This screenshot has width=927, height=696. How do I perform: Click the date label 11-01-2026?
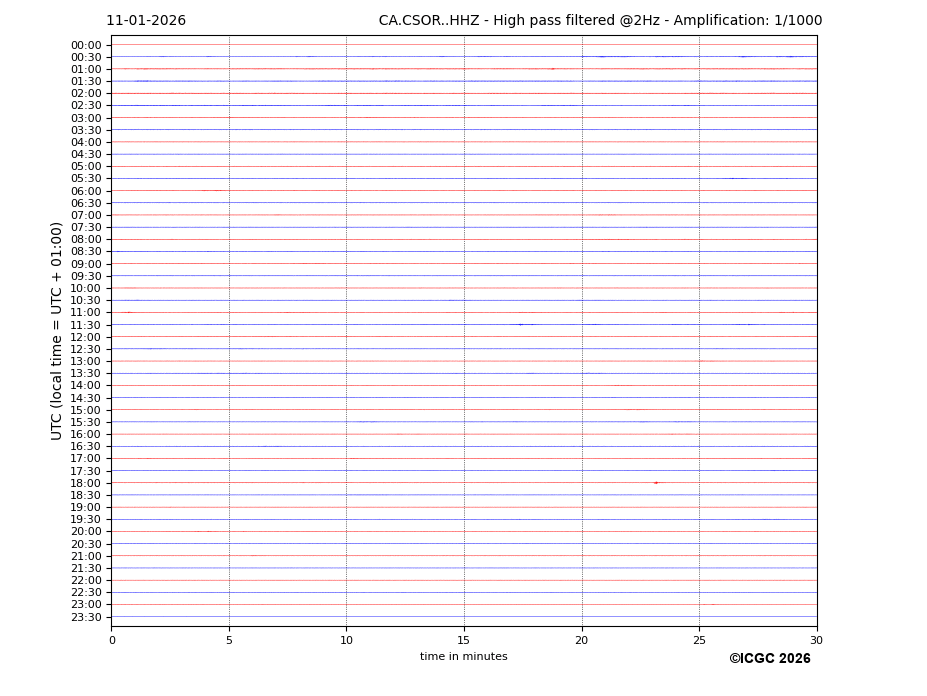click(146, 21)
